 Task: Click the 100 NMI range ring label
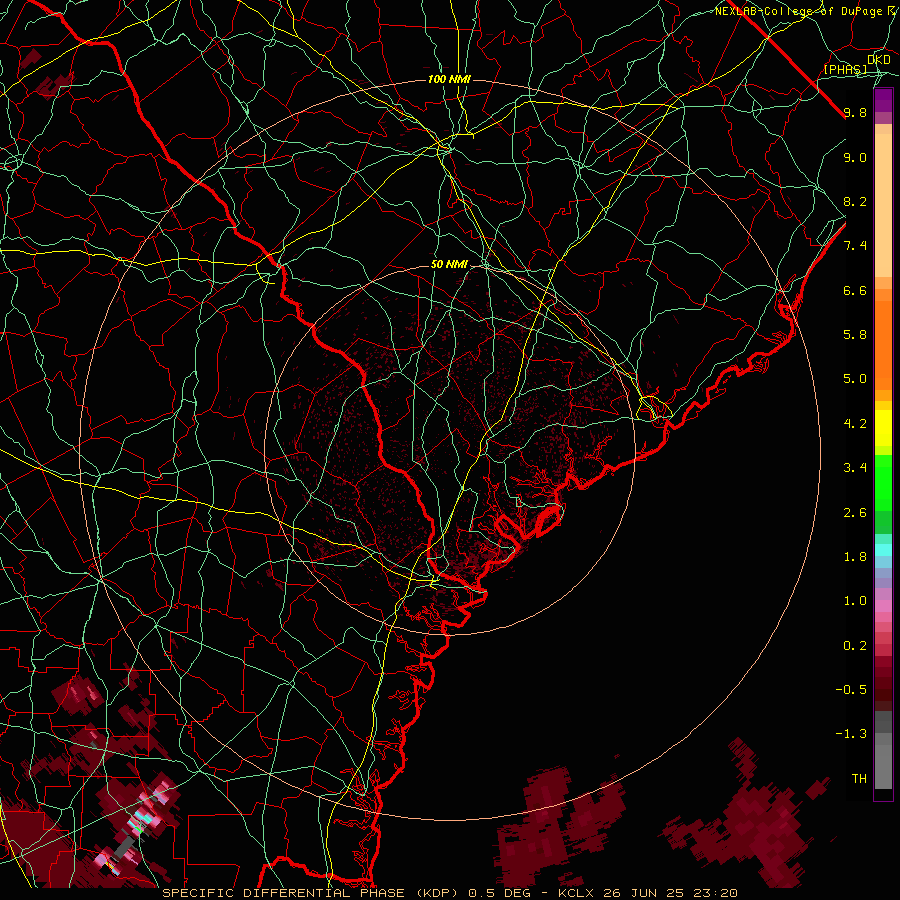[449, 79]
